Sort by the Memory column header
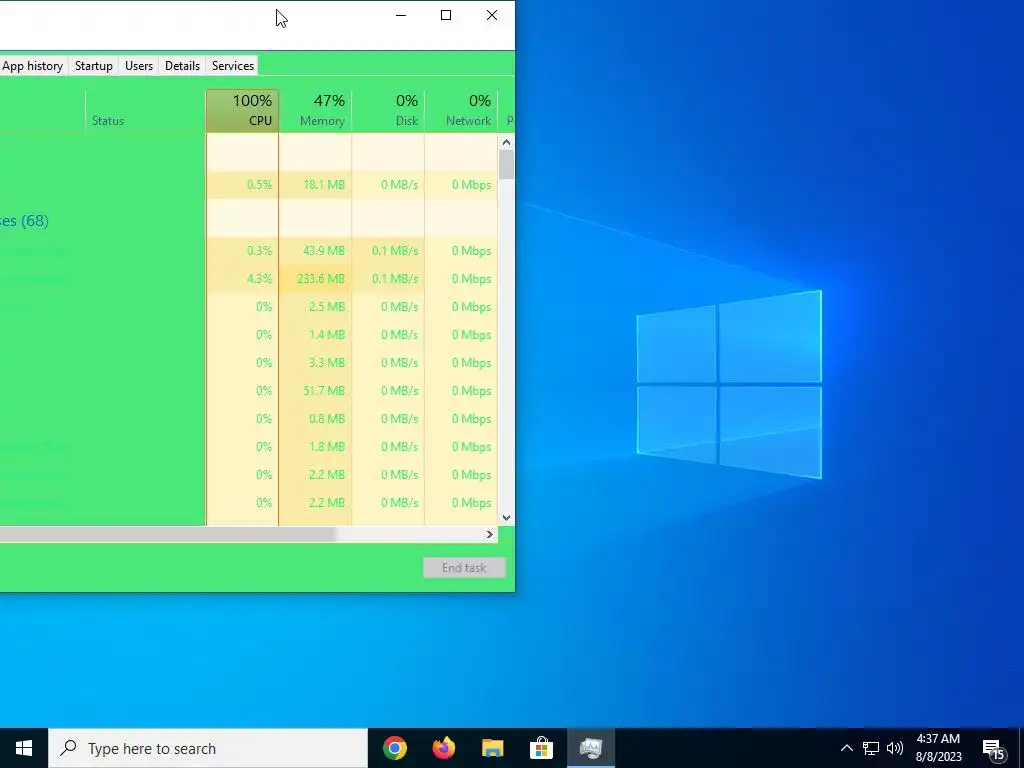The height and width of the screenshot is (768, 1024). click(315, 111)
